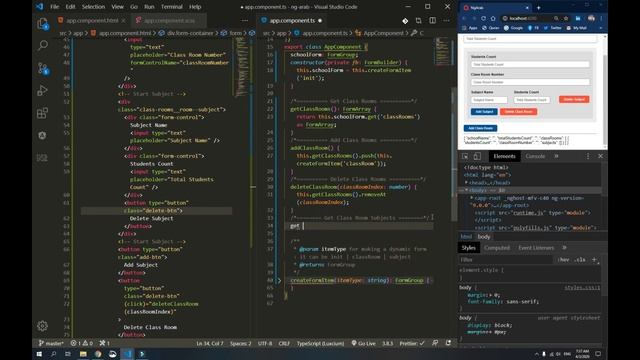This screenshot has height=360, width=640.
Task: Open the Chrome profile avatar
Action: coord(591,18)
